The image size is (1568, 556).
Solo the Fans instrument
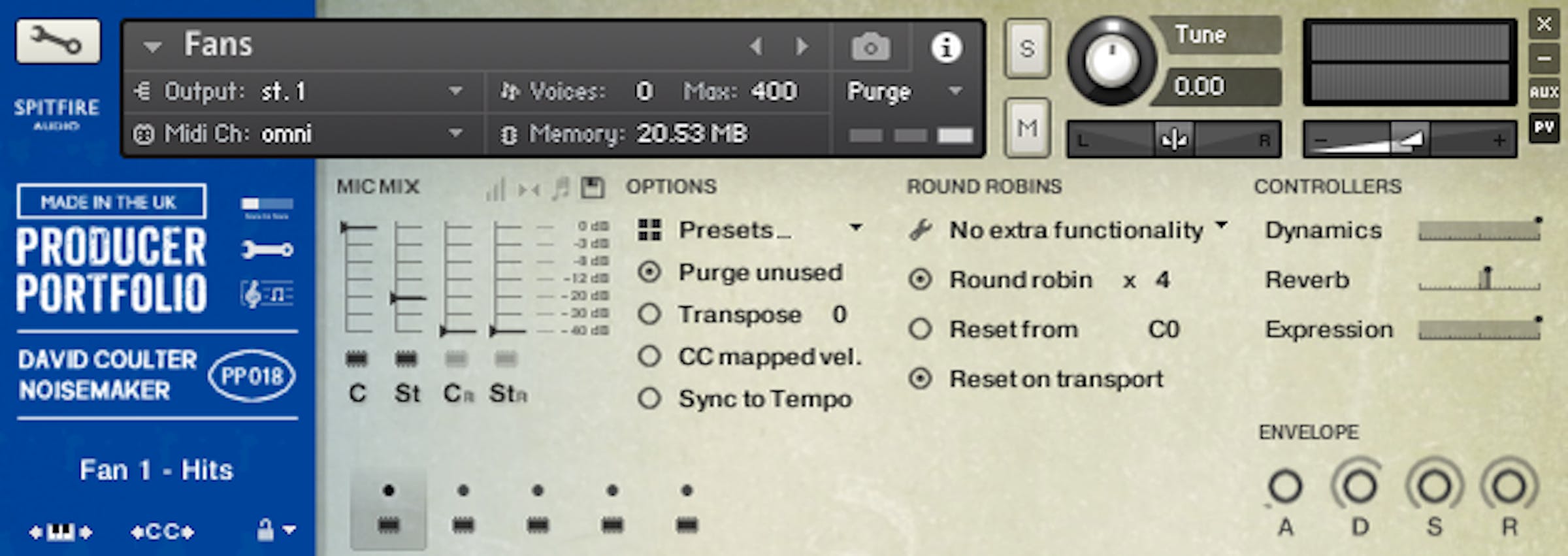[1027, 48]
